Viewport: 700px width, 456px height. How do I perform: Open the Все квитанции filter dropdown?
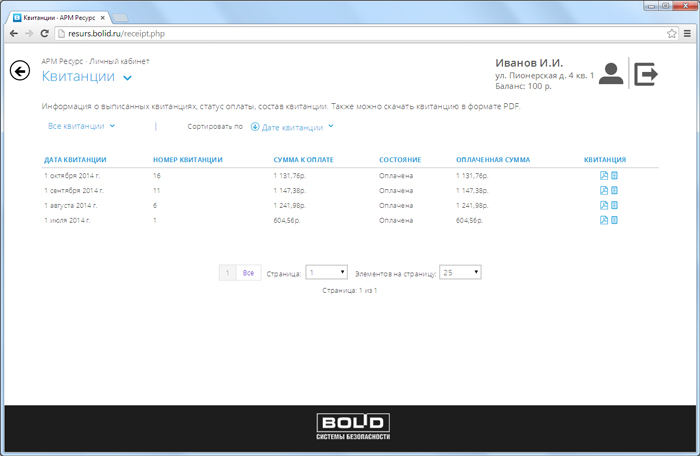[82, 127]
